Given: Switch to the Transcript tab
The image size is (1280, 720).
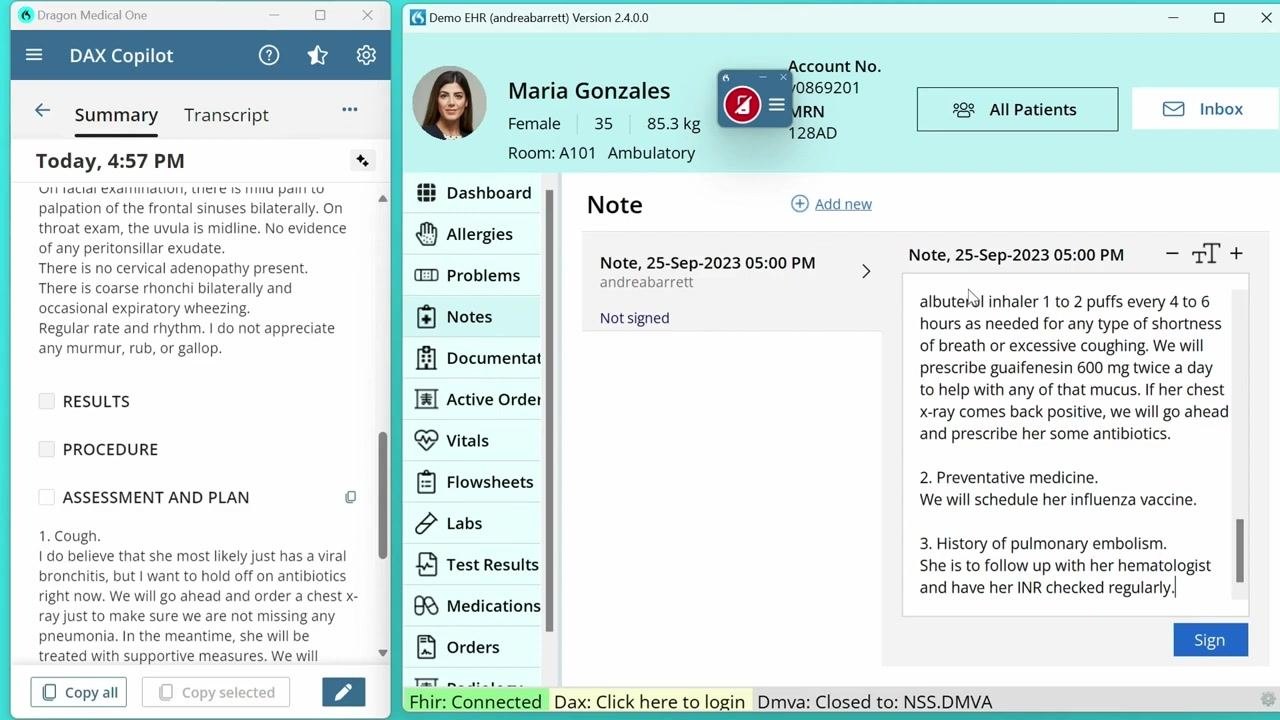Looking at the screenshot, I should [226, 115].
